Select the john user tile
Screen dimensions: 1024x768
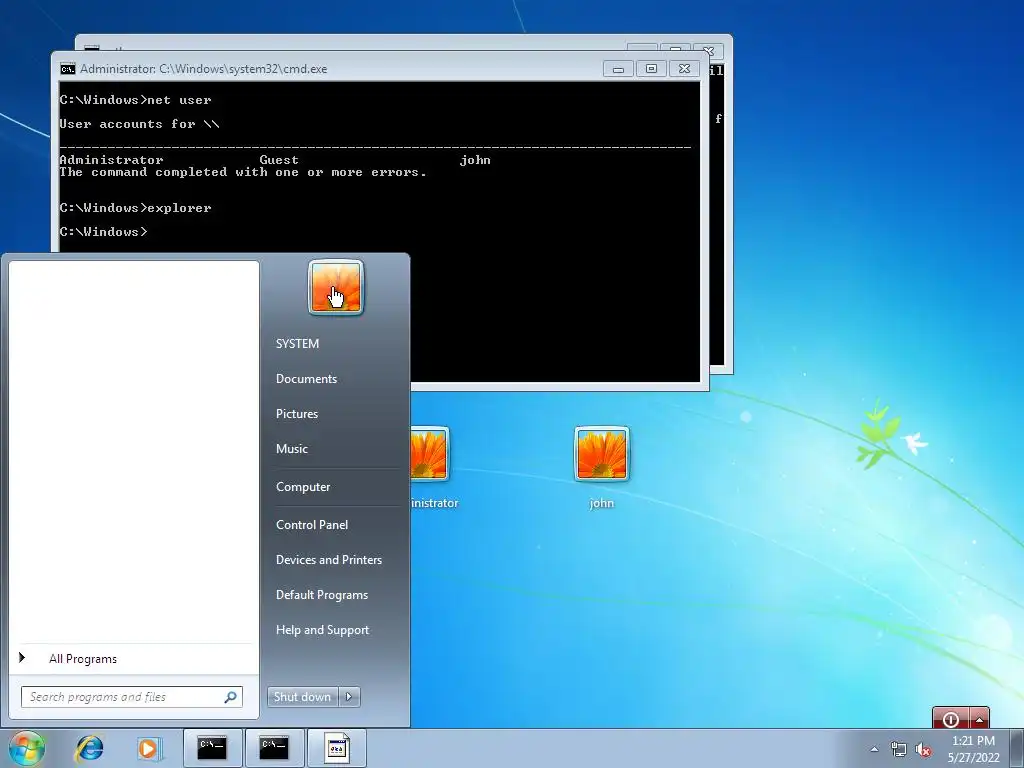point(601,468)
